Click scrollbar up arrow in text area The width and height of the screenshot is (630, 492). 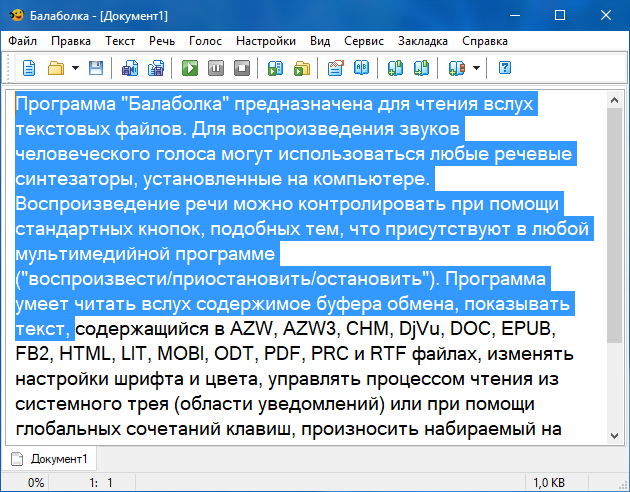pos(614,98)
